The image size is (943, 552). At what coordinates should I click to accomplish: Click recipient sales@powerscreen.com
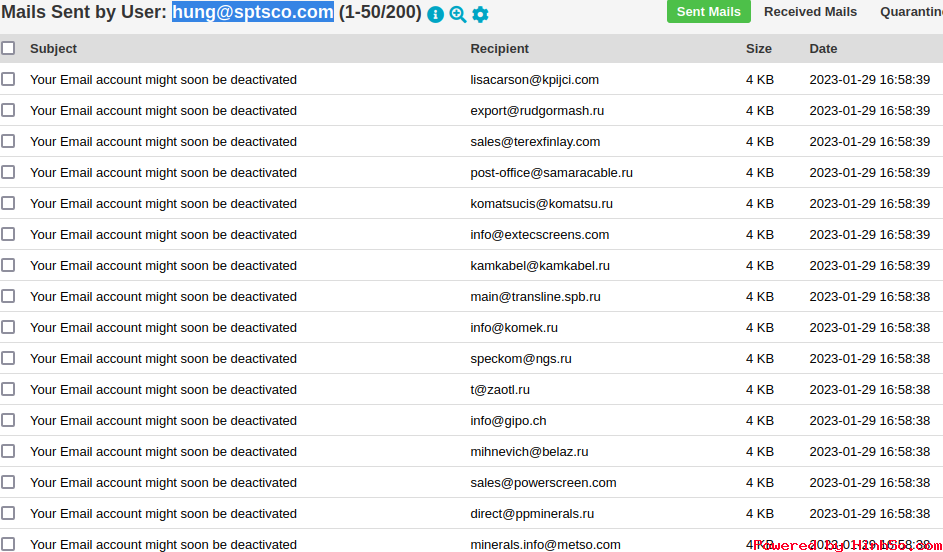click(x=543, y=482)
